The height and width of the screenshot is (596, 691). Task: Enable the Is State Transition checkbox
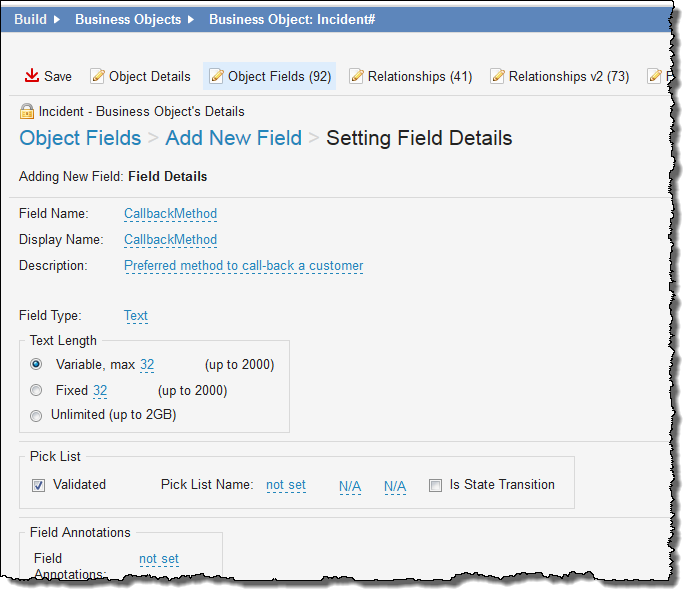tap(435, 485)
